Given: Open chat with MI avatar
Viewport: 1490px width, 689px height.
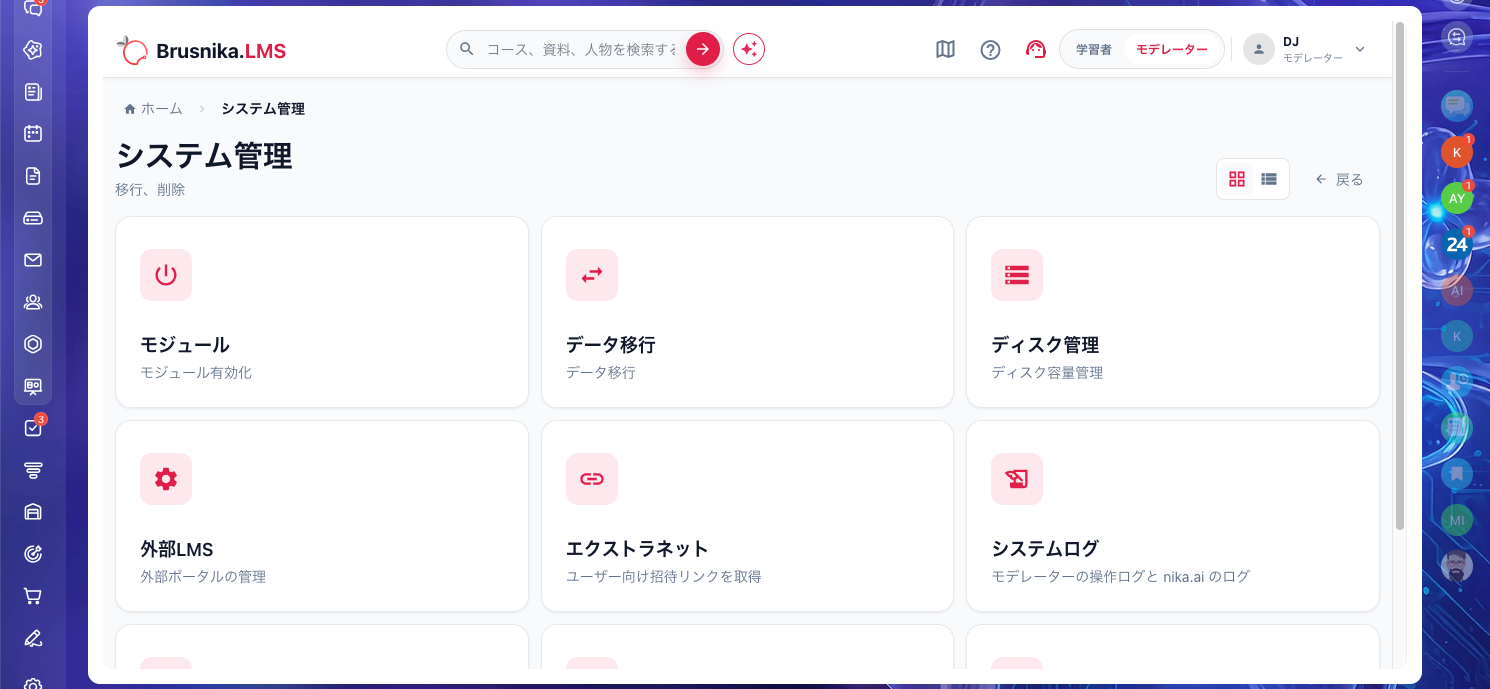Looking at the screenshot, I should click(x=1457, y=520).
